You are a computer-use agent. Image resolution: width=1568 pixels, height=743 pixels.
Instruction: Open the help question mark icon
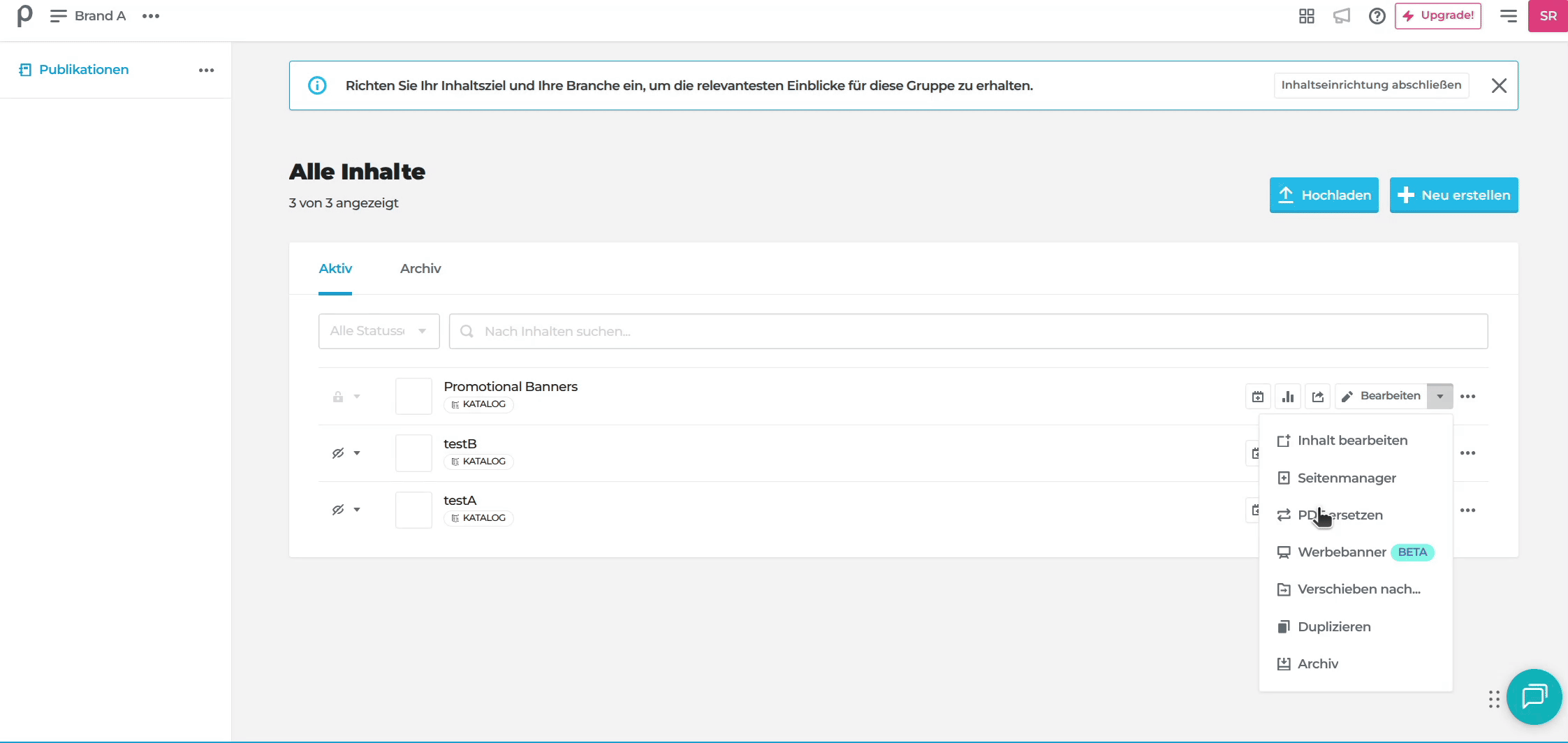tap(1377, 16)
